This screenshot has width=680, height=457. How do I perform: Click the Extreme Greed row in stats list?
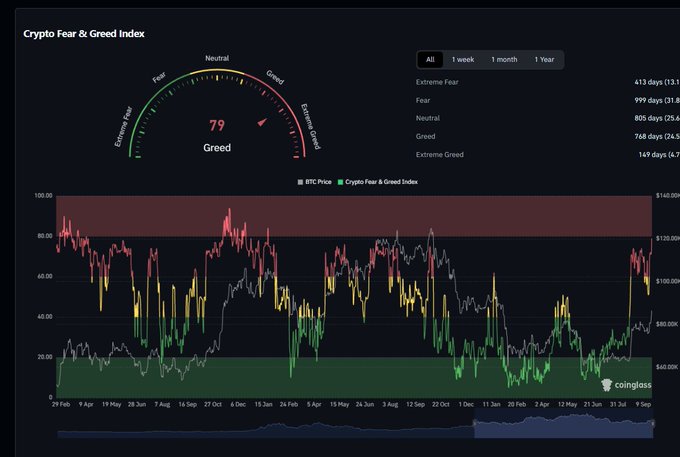[x=548, y=154]
